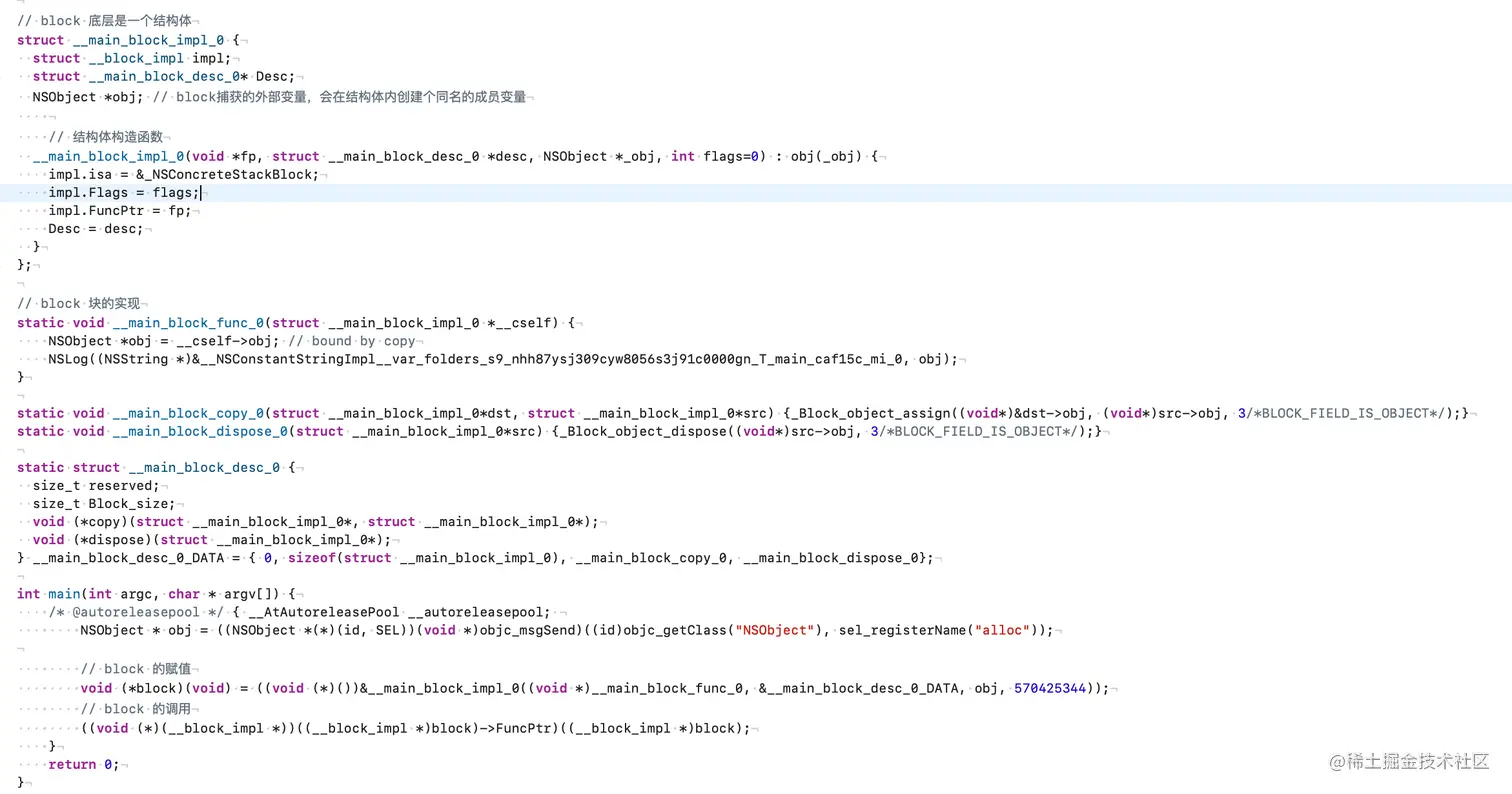This screenshot has width=1512, height=794.
Task: Click line "return 0;"
Action: 83,765
